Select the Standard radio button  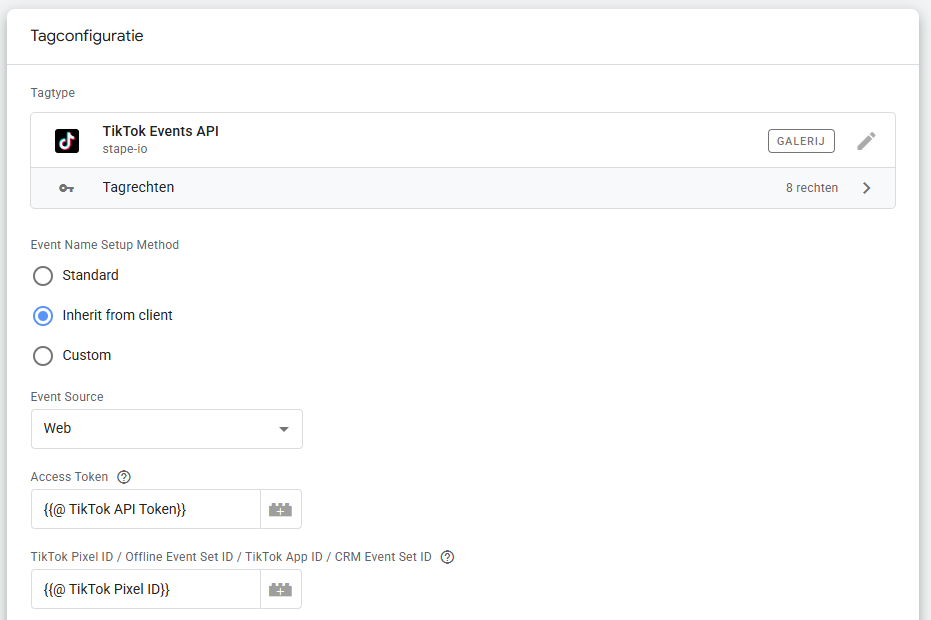[x=43, y=276]
